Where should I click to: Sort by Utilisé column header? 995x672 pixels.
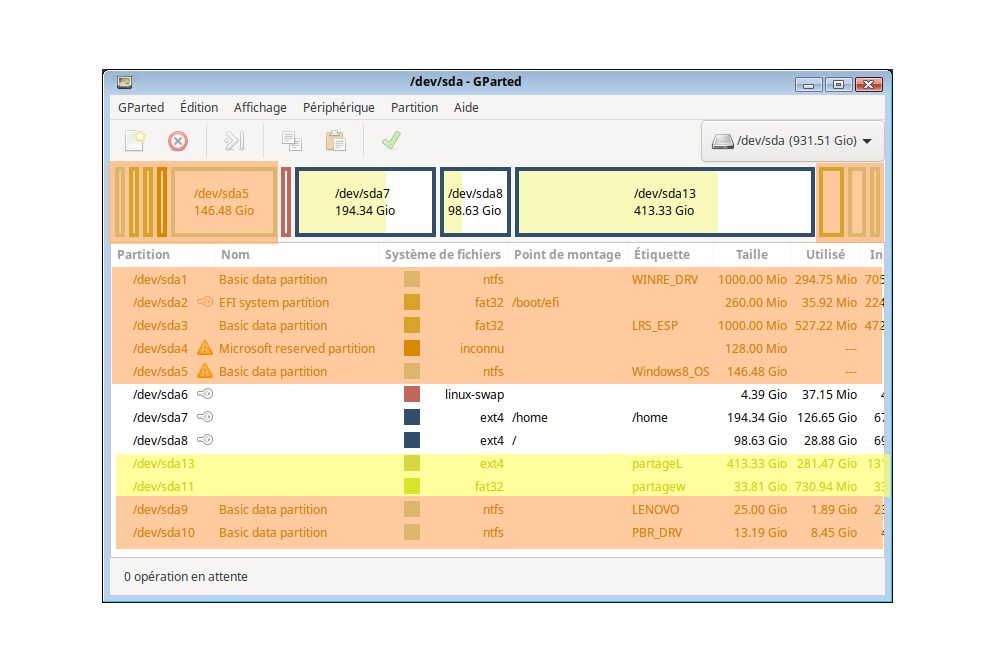tap(825, 254)
